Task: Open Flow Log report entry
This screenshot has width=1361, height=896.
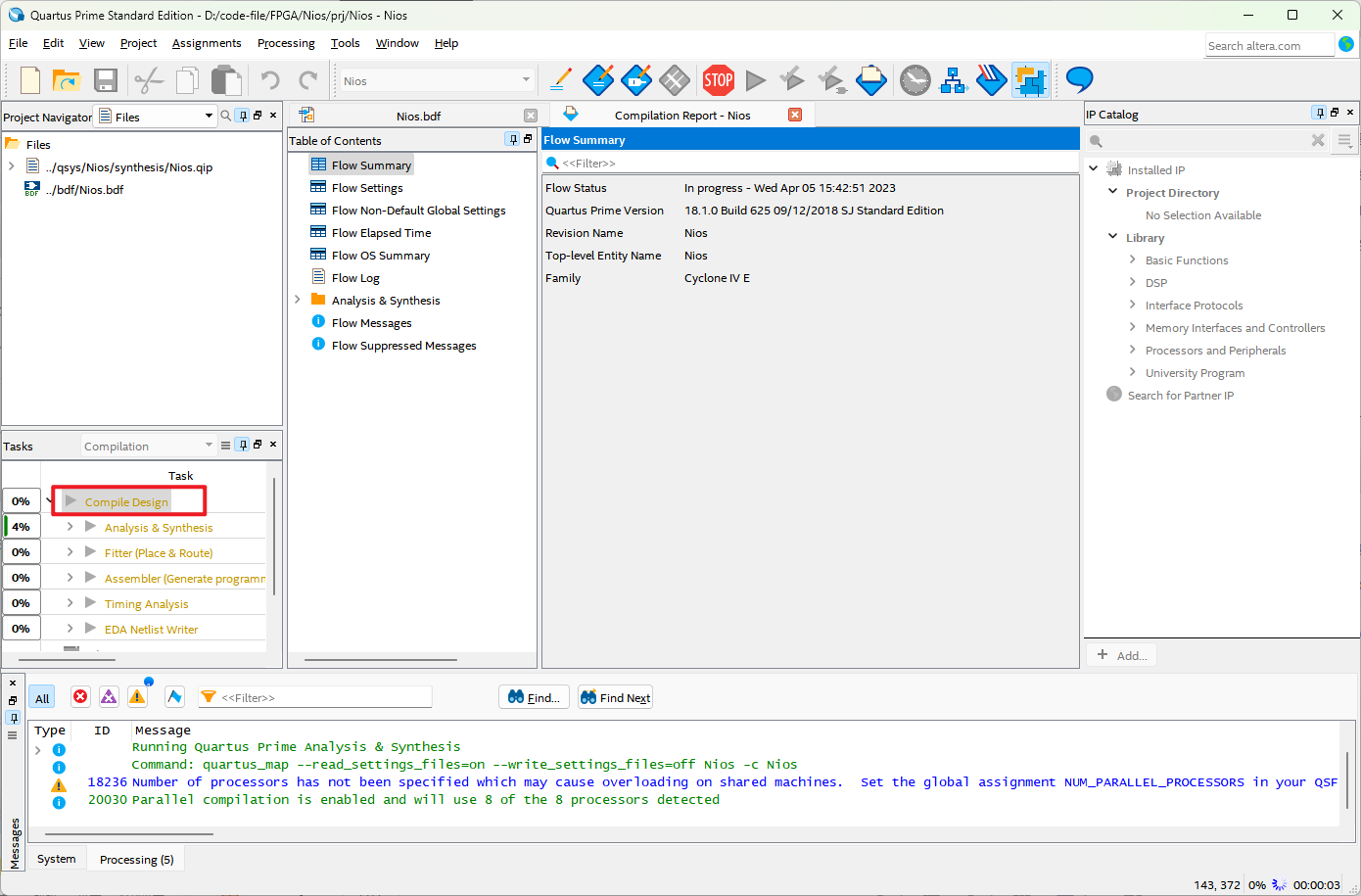Action: click(355, 278)
